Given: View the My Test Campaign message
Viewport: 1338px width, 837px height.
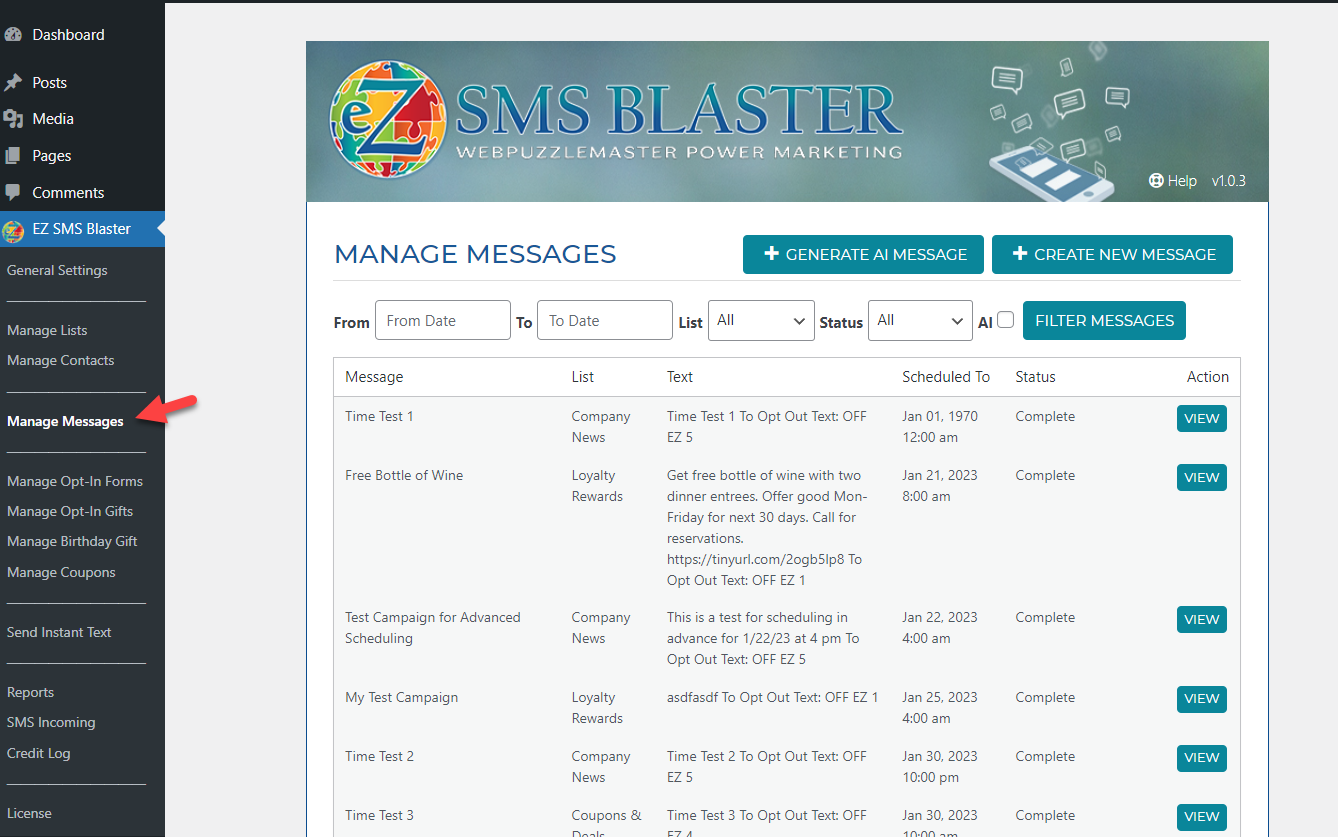Looking at the screenshot, I should coord(1201,699).
